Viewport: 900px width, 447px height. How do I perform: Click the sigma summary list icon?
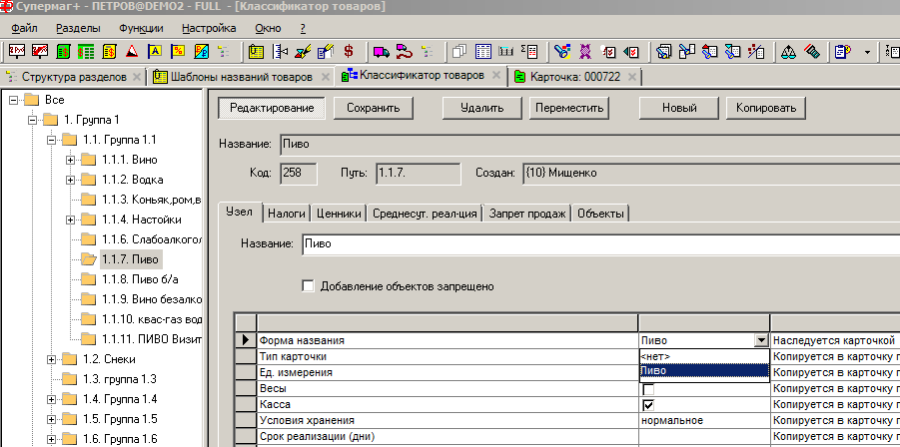[x=529, y=52]
